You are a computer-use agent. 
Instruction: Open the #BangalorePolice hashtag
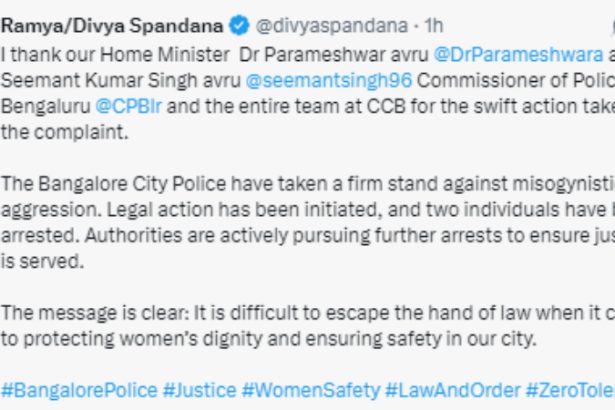(79, 390)
